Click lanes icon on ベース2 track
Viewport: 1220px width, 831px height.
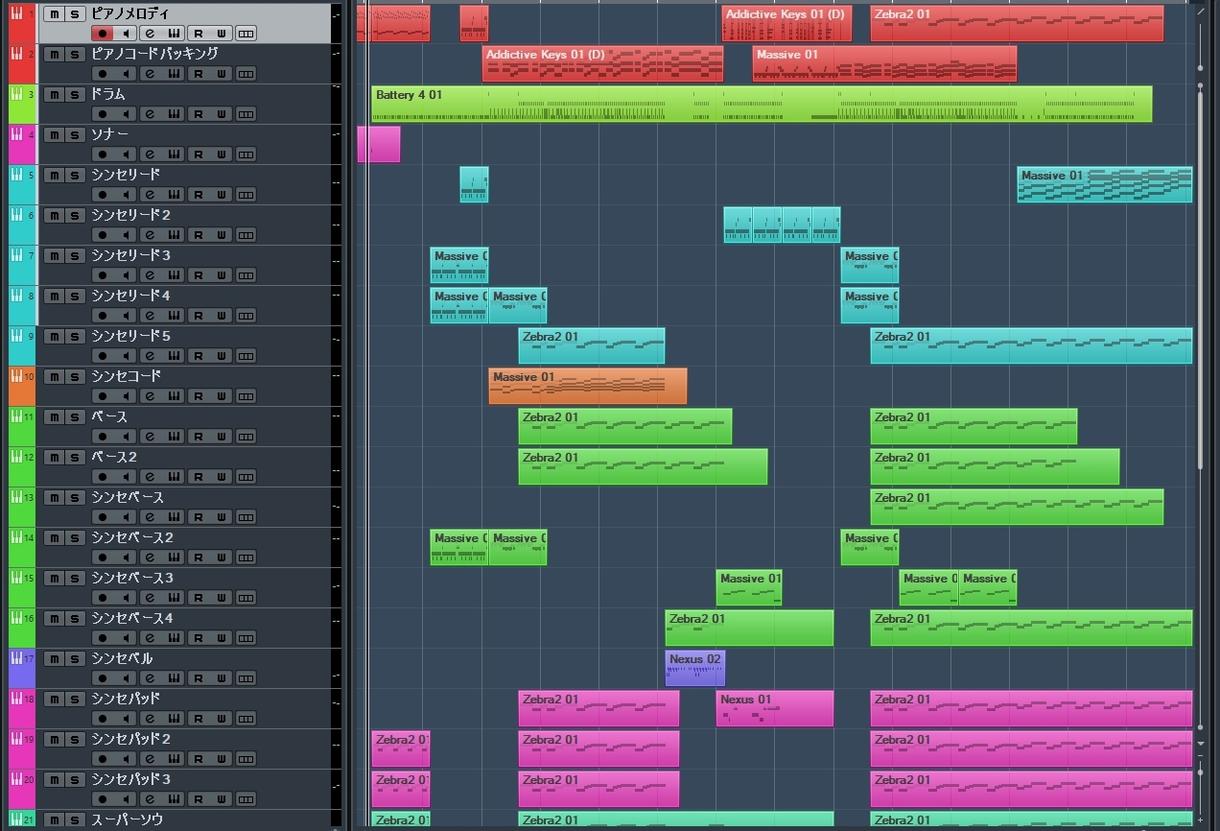pos(245,476)
